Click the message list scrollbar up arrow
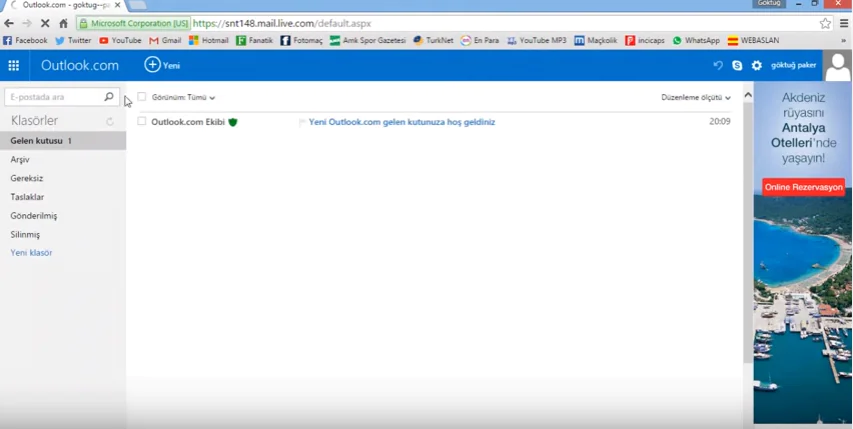The width and height of the screenshot is (853, 429). coord(748,95)
